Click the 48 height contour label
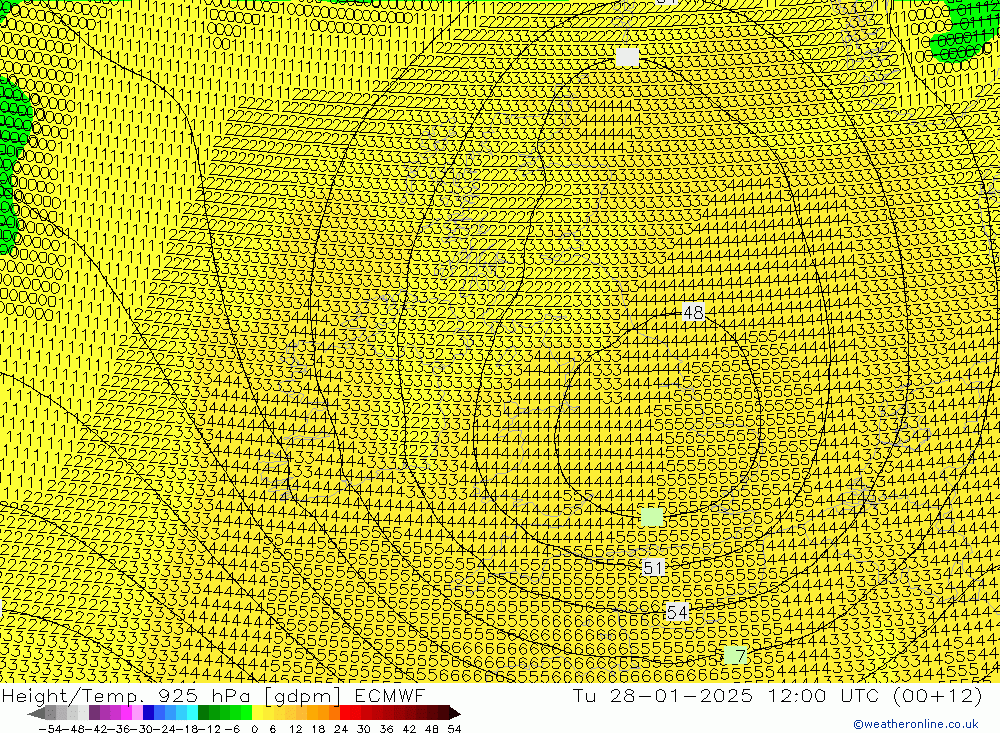The image size is (1000, 733). [x=693, y=313]
